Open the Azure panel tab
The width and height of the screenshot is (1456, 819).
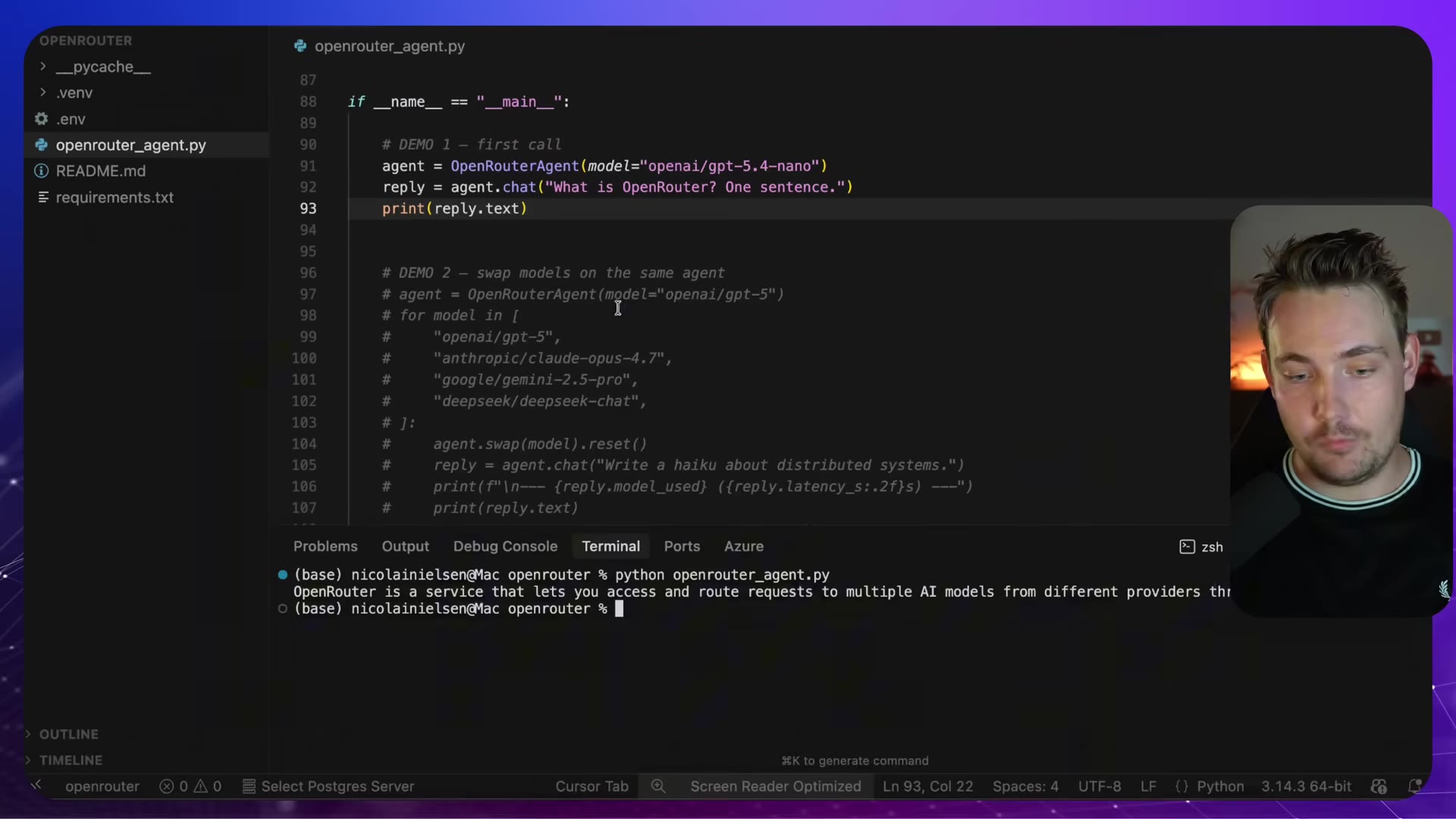click(x=743, y=546)
